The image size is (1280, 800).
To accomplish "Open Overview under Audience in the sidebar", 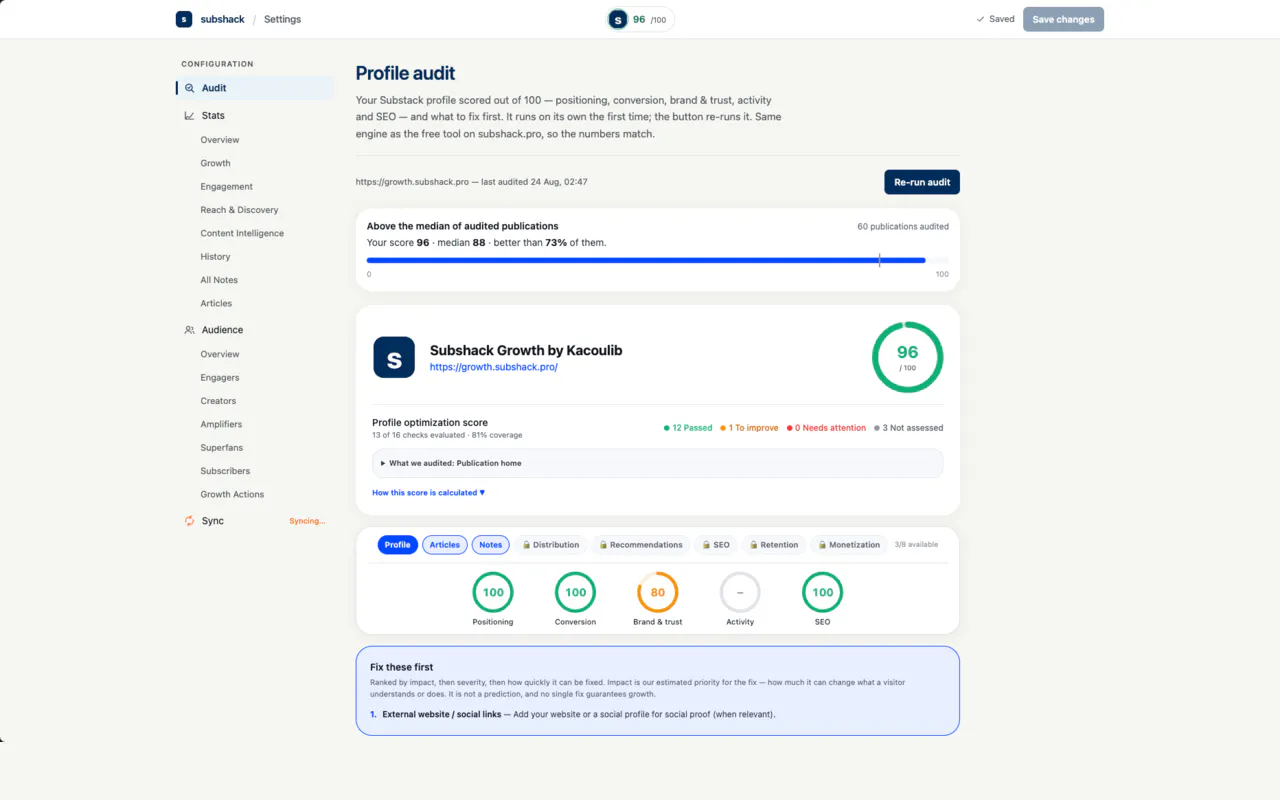I will click(x=220, y=354).
